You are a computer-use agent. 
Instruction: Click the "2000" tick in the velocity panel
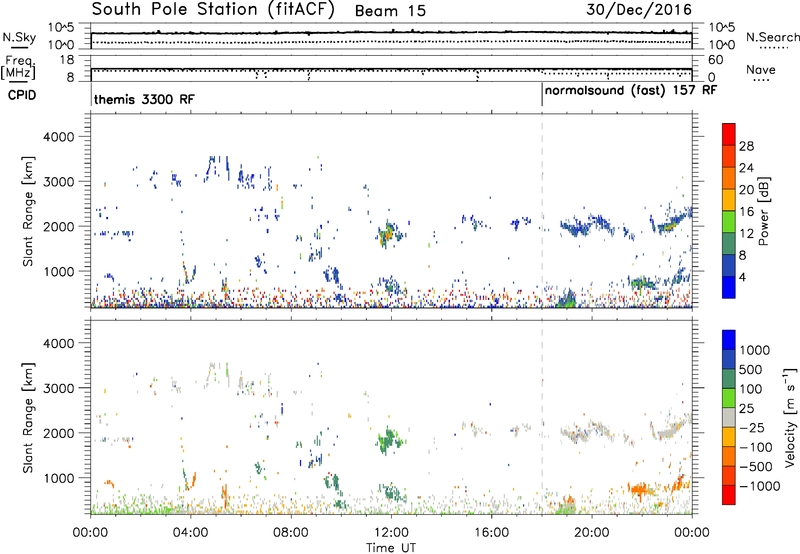[x=58, y=433]
